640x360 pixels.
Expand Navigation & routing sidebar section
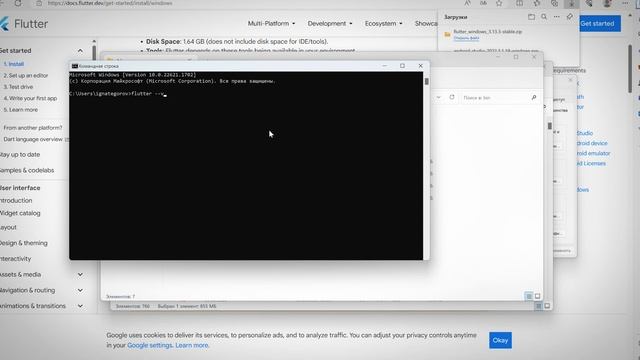(80, 290)
